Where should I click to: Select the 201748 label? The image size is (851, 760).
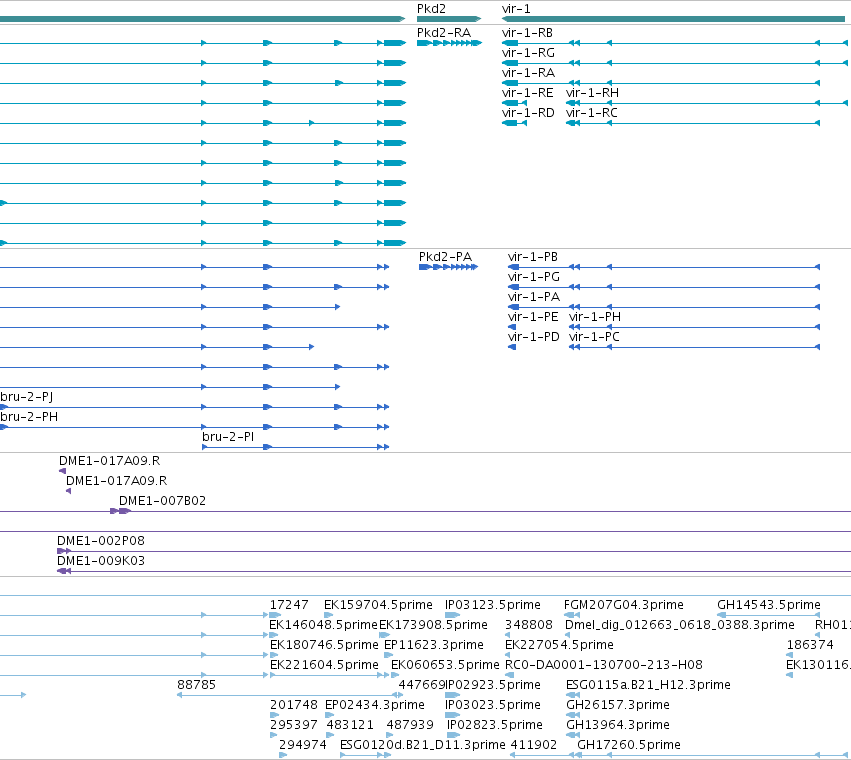click(294, 706)
